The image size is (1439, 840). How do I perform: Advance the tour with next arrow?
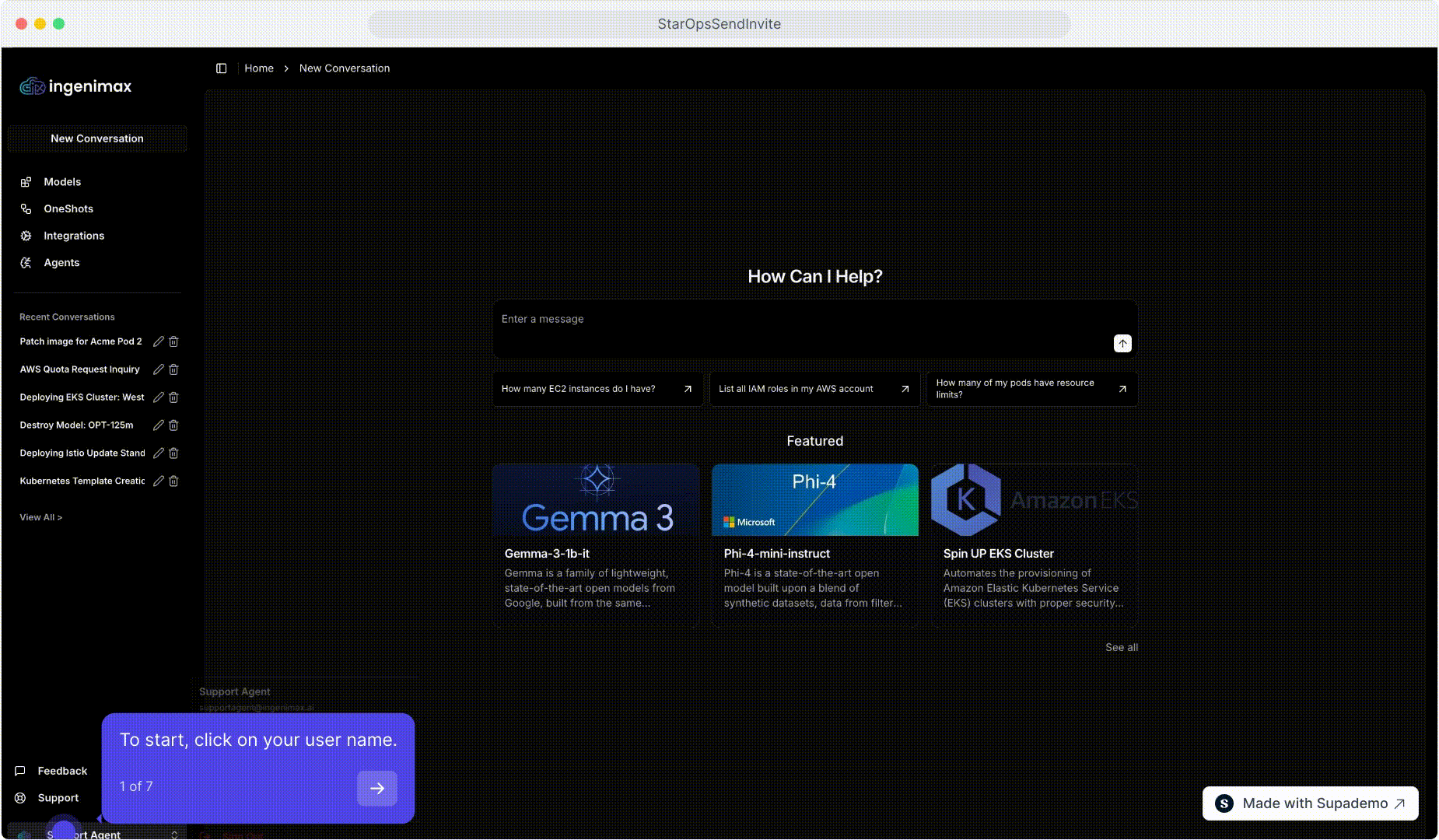point(376,788)
